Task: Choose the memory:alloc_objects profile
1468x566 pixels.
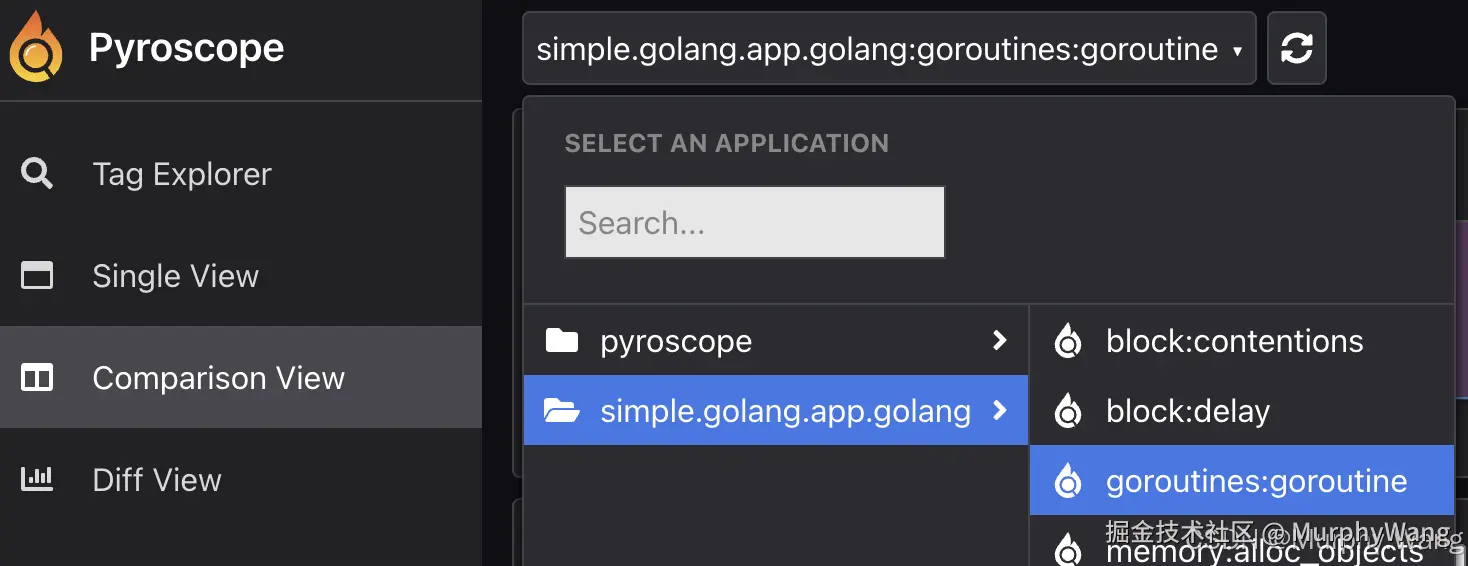Action: (1264, 551)
